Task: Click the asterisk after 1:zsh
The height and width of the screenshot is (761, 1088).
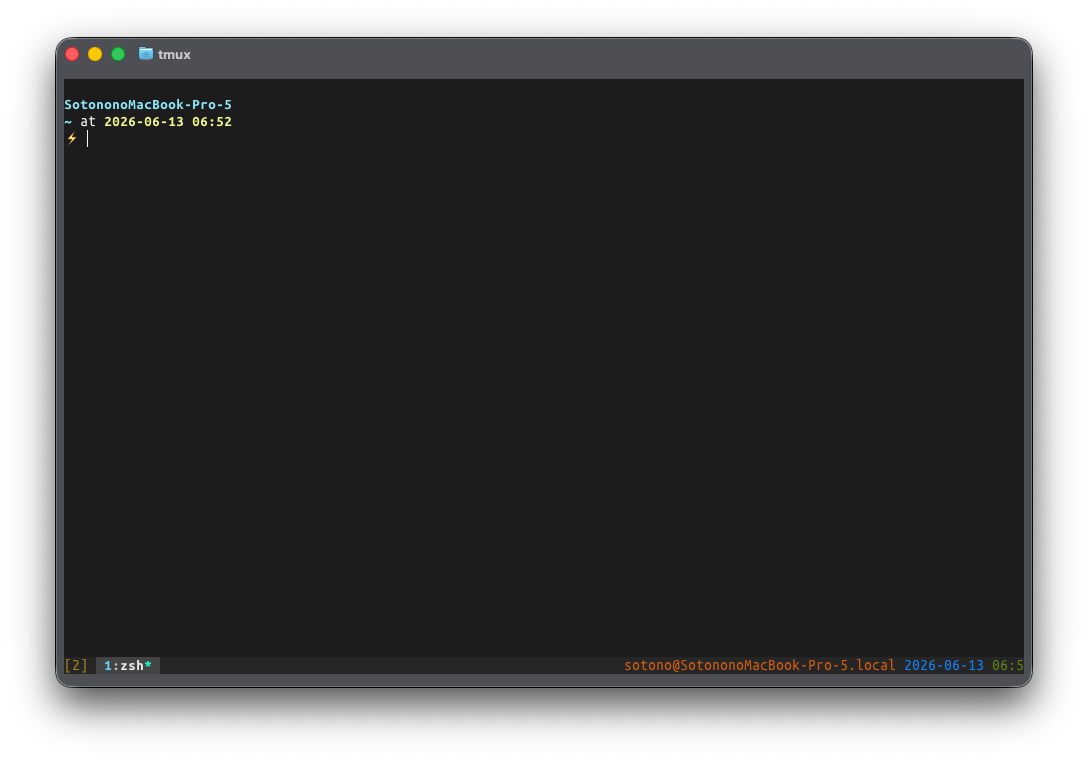Action: [148, 665]
